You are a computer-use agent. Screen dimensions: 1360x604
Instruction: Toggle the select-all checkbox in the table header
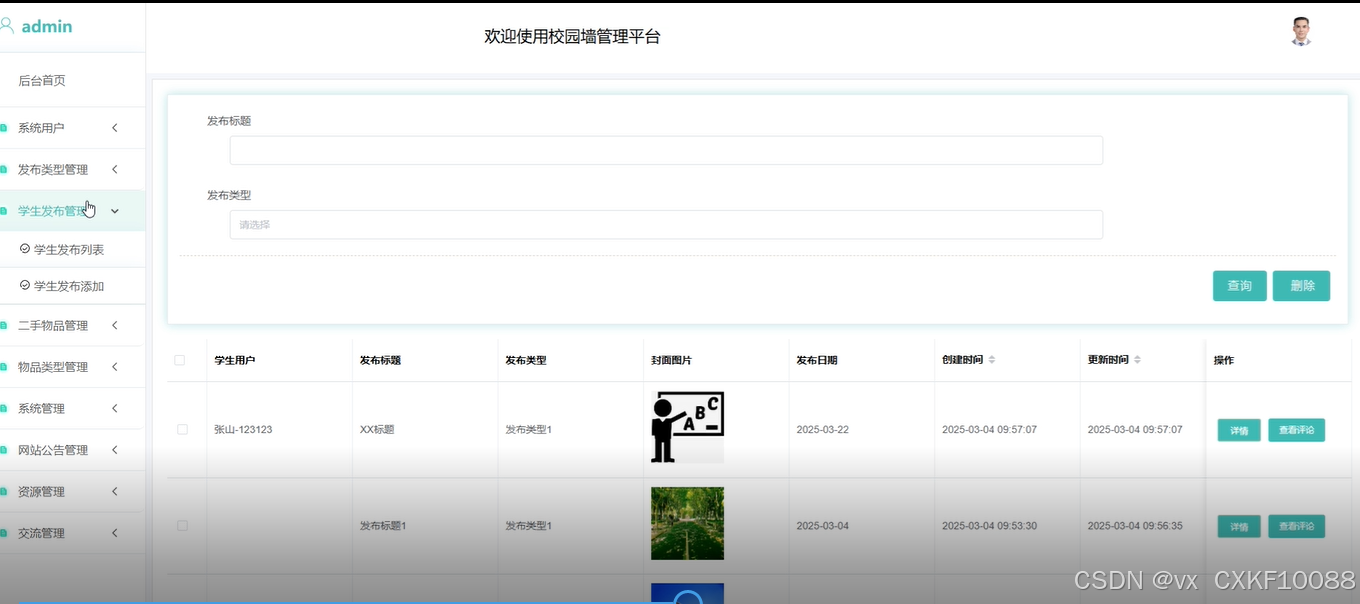[180, 360]
